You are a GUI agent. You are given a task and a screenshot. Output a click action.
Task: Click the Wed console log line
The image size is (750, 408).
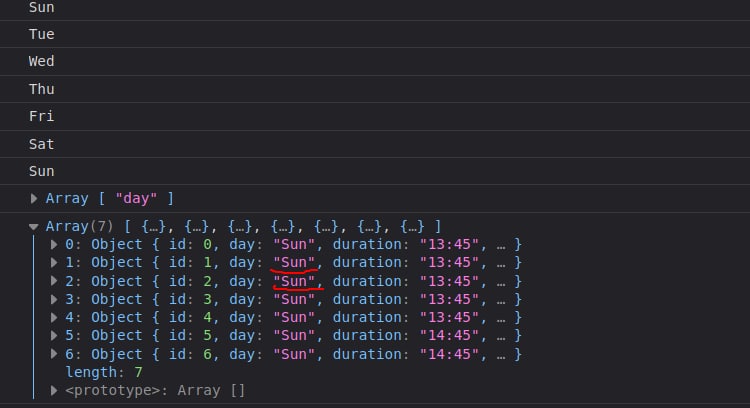(x=375, y=62)
